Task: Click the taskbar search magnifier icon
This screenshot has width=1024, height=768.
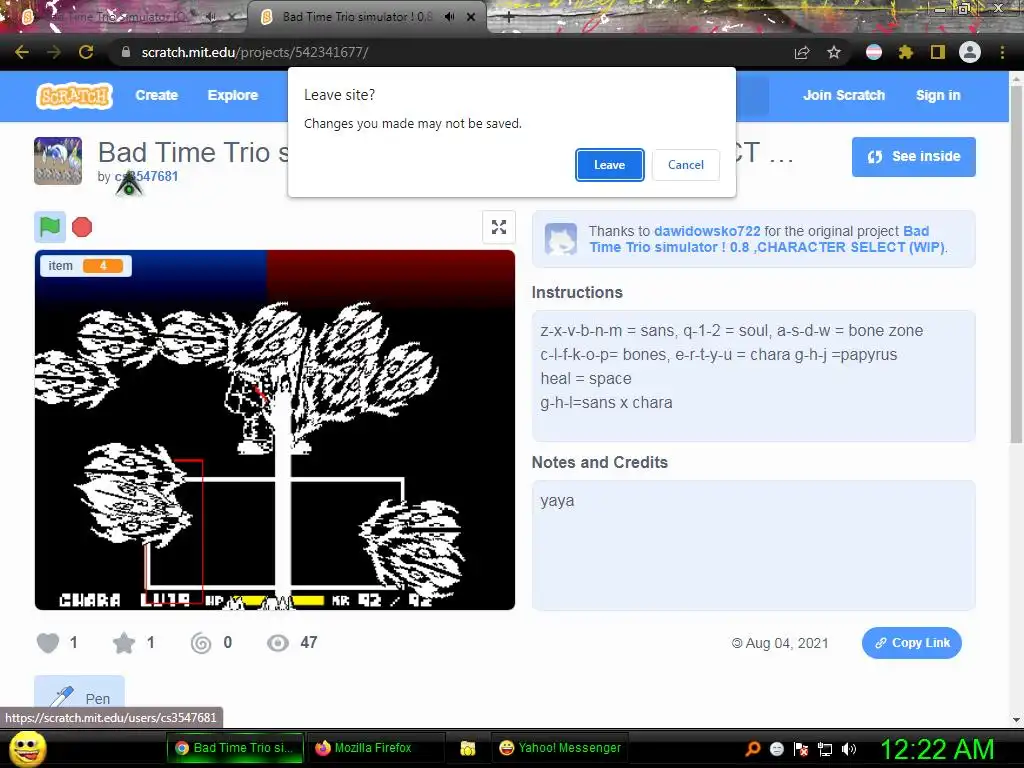Action: point(752,748)
